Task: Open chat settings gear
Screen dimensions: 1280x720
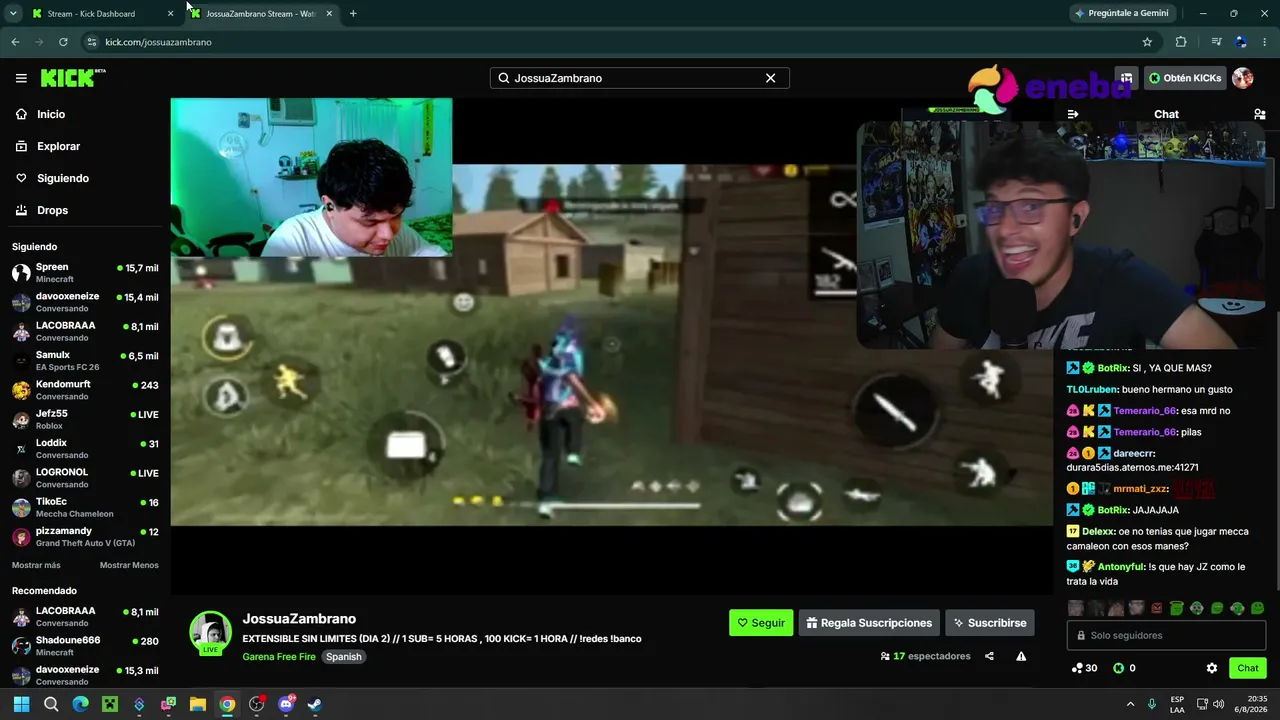Action: (1212, 668)
